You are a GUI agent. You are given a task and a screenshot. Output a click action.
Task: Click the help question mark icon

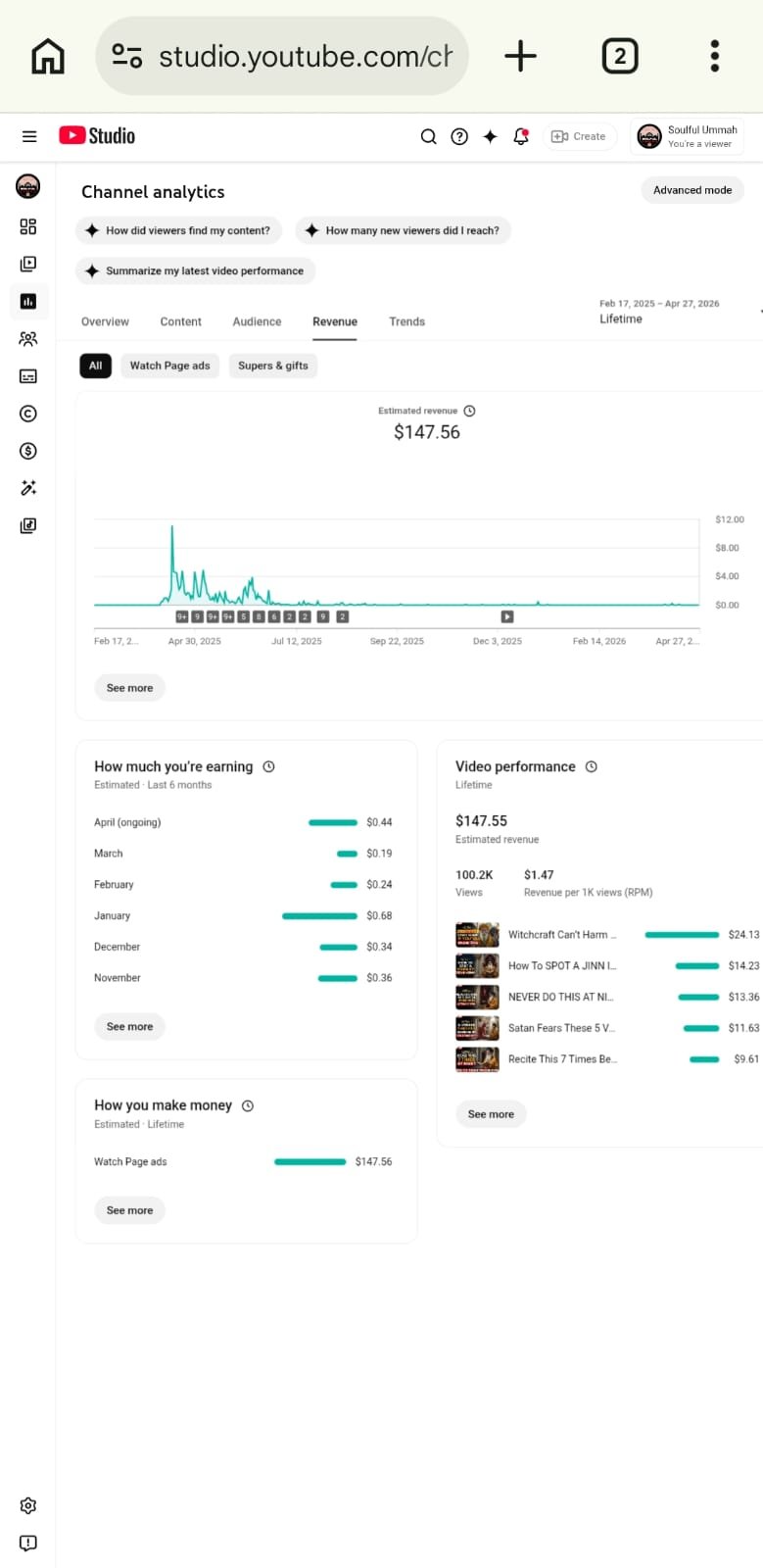click(459, 136)
